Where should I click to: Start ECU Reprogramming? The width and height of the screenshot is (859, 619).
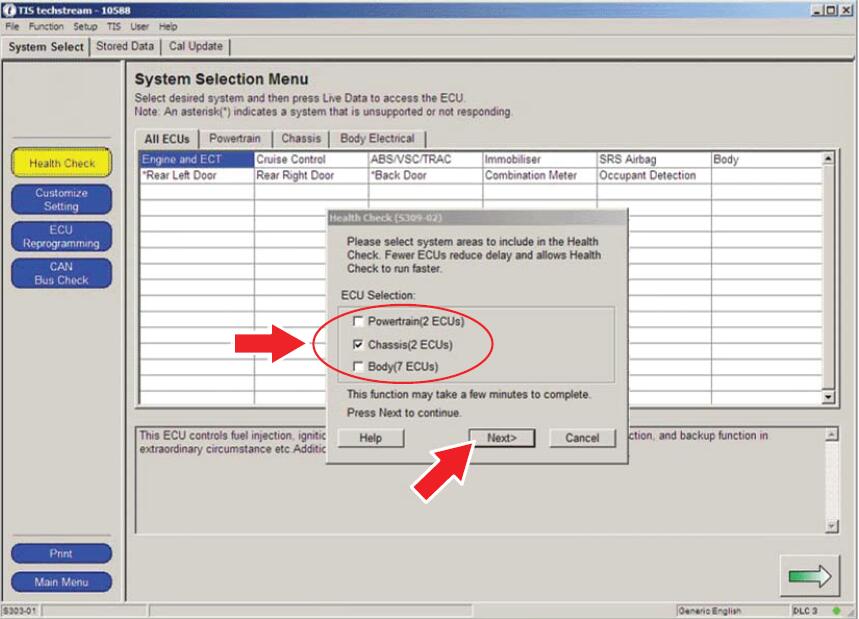click(61, 236)
